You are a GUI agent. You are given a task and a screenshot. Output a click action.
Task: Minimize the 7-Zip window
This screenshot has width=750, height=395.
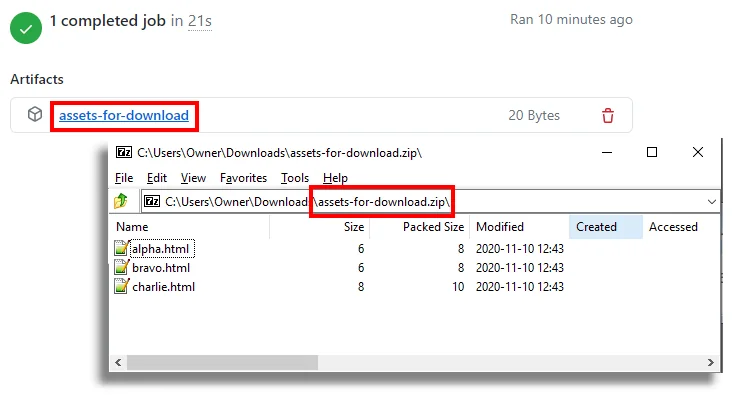(607, 153)
